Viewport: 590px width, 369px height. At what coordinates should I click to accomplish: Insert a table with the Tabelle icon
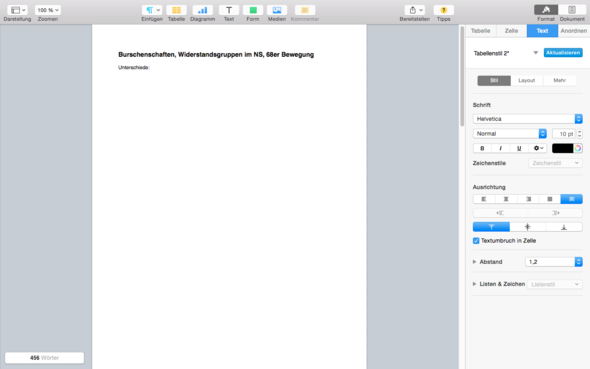pyautogui.click(x=176, y=10)
